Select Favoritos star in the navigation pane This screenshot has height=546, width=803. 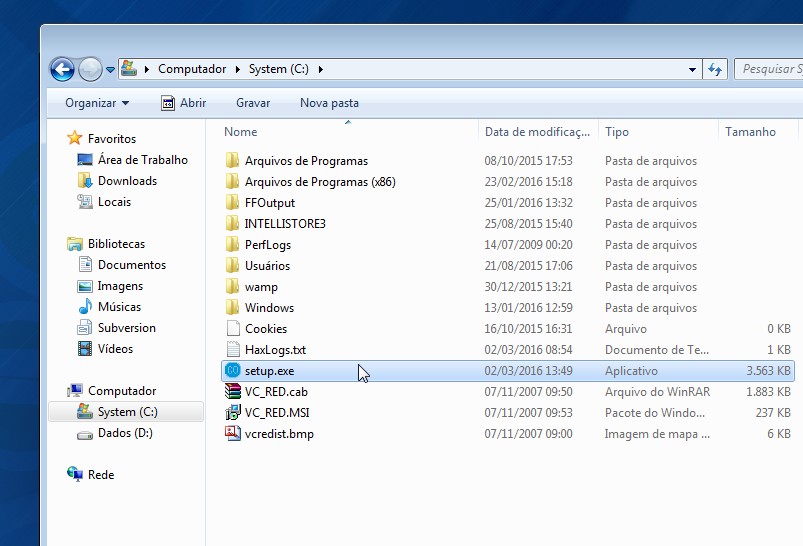click(x=75, y=138)
